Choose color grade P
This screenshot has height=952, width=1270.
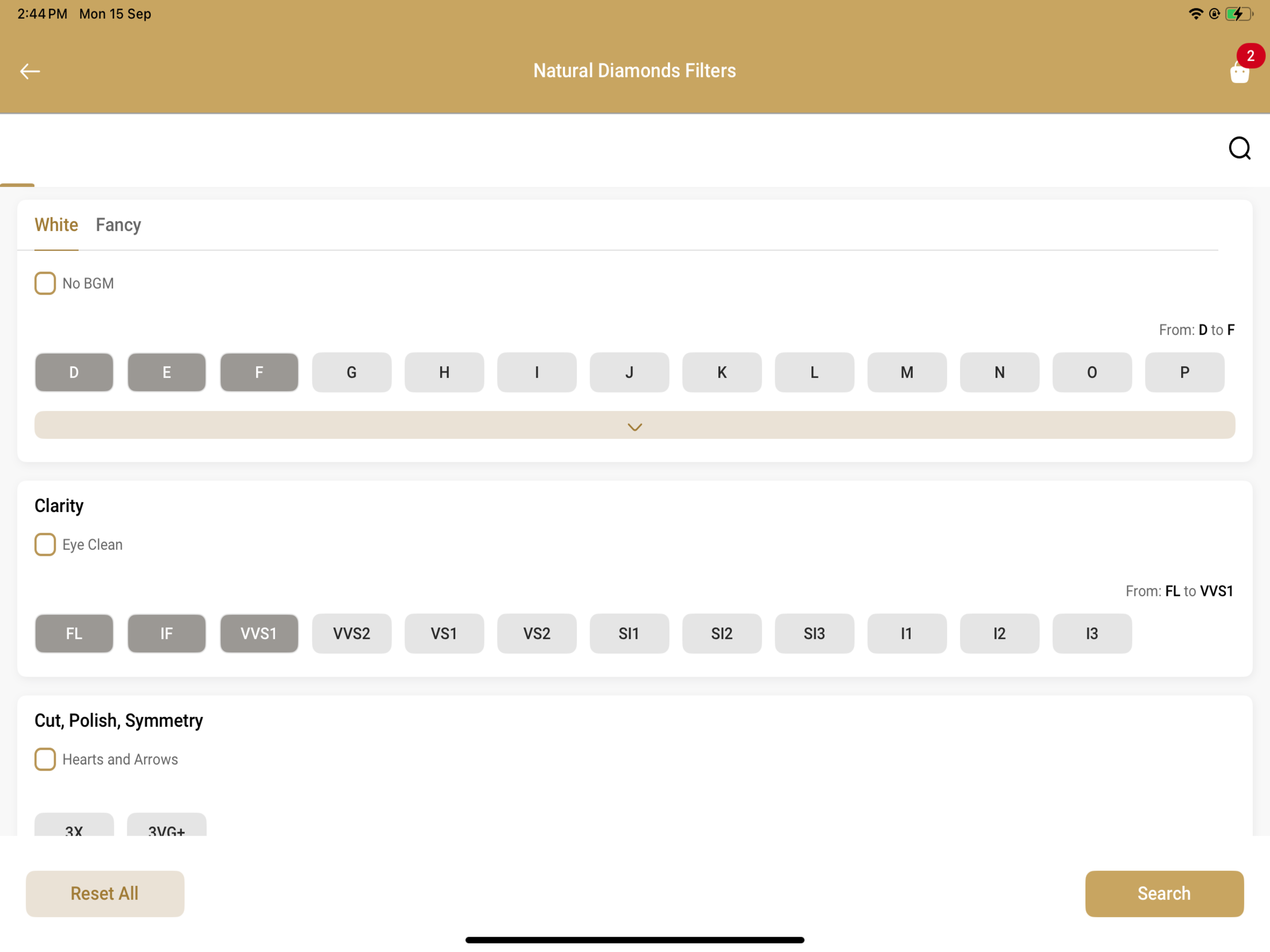pos(1184,372)
